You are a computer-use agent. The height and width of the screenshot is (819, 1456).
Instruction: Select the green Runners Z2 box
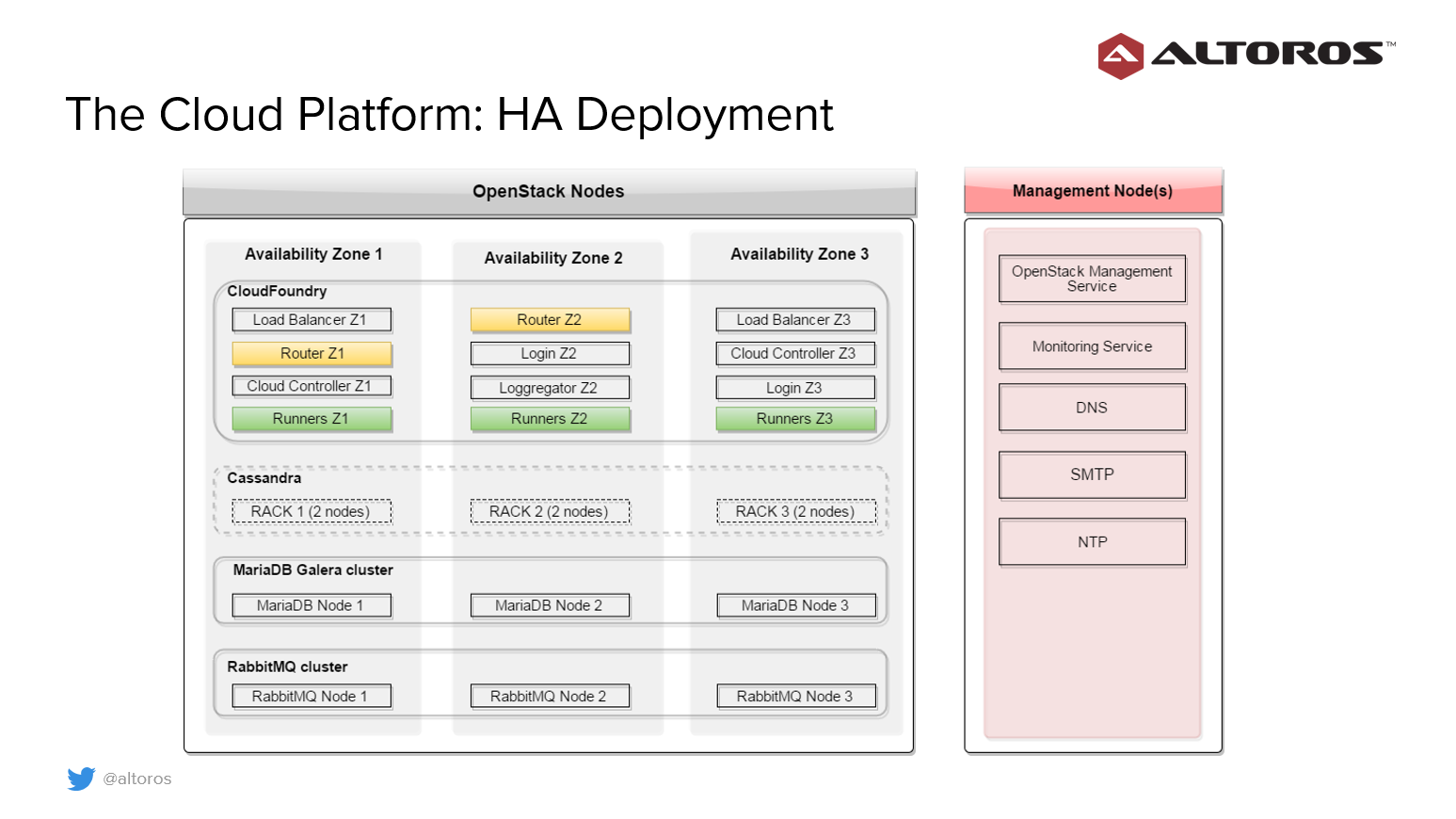(x=550, y=419)
